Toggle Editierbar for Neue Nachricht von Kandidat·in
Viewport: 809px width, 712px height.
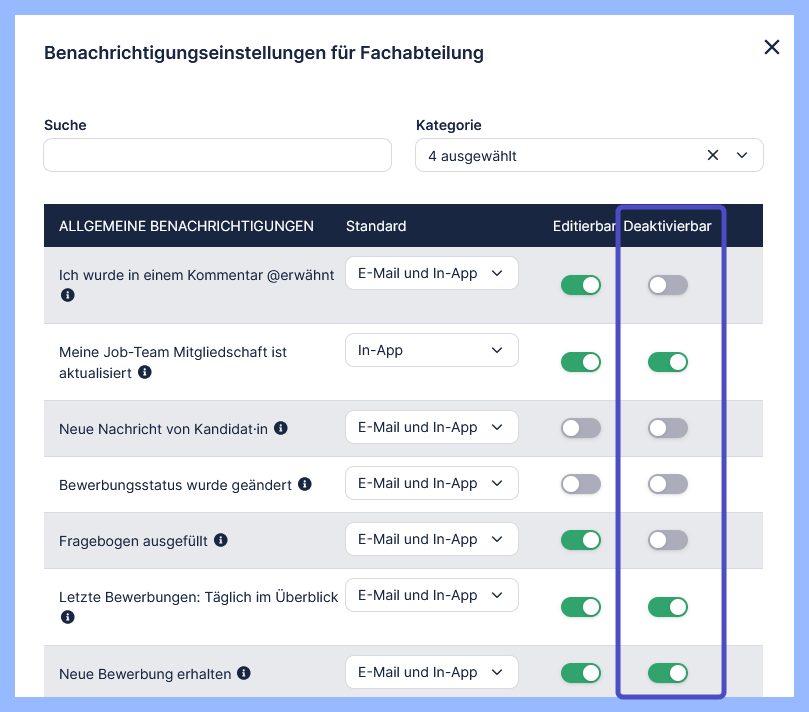point(581,427)
